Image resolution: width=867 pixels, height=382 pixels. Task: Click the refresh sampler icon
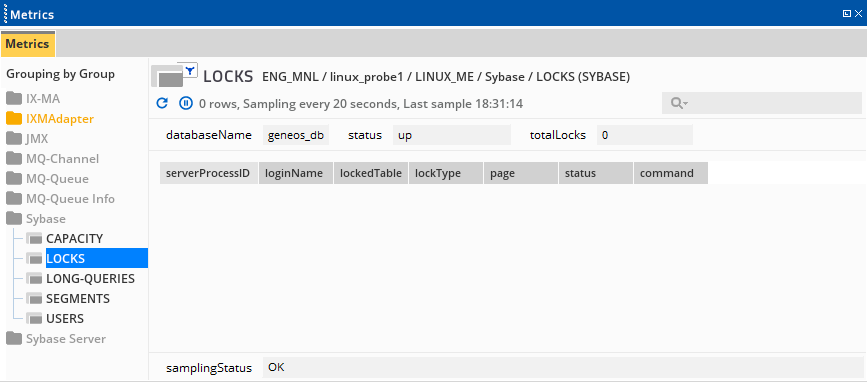click(162, 103)
